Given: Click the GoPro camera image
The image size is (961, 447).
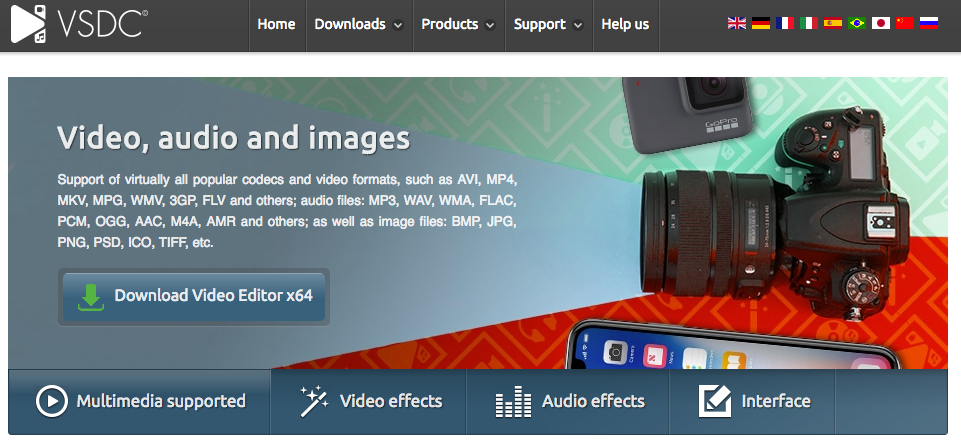Looking at the screenshot, I should click(688, 113).
